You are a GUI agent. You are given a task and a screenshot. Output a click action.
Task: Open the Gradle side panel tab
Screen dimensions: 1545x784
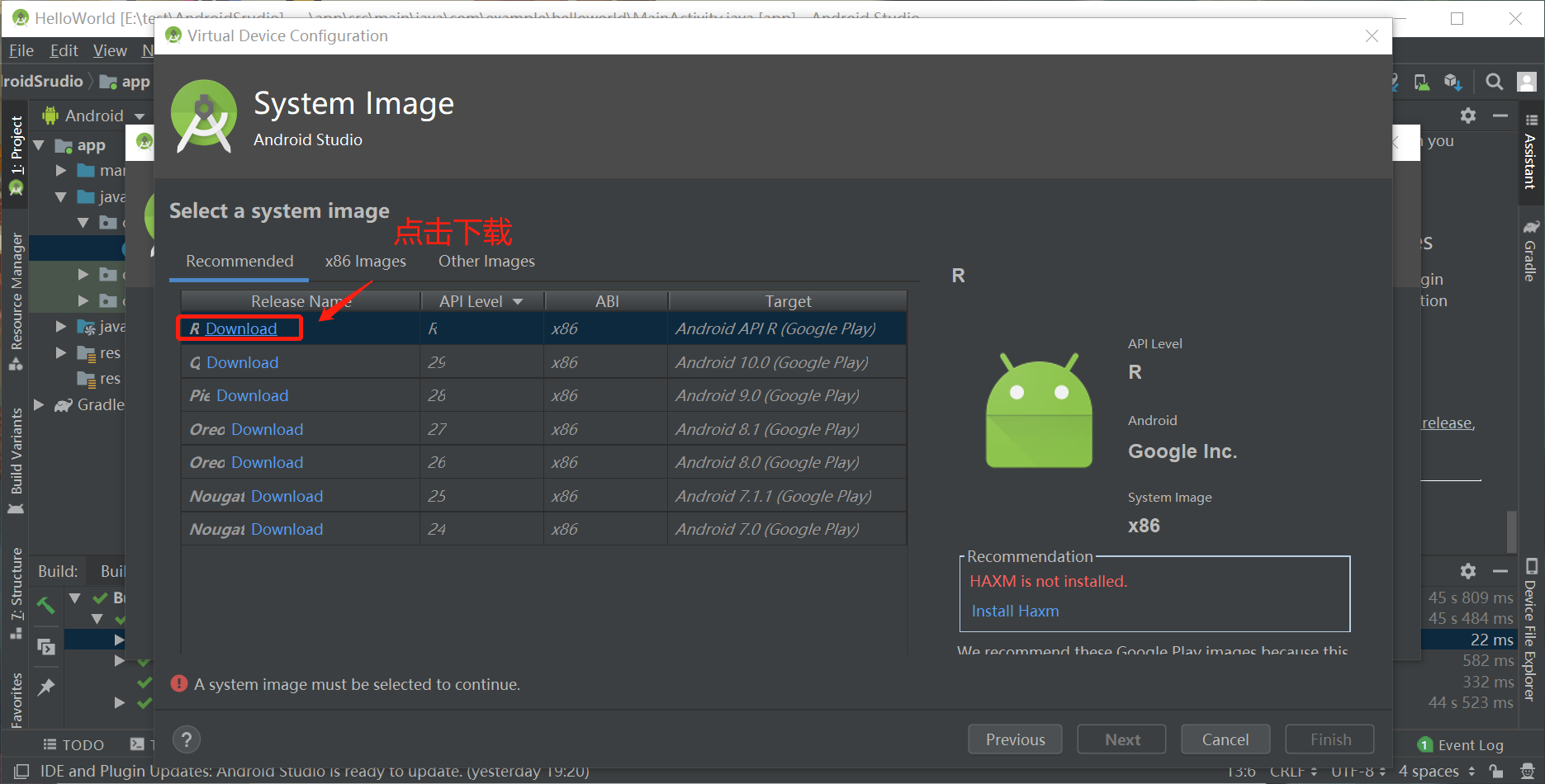pyautogui.click(x=1530, y=252)
